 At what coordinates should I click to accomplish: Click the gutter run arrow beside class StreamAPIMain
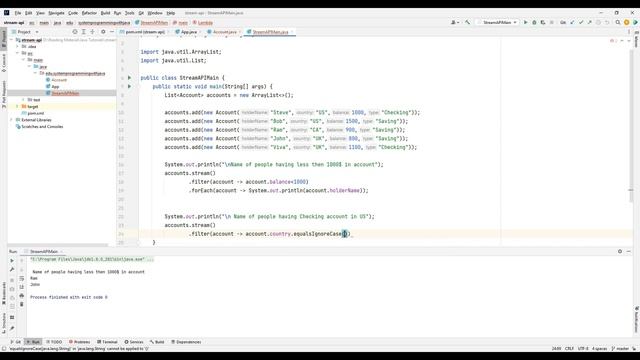tap(129, 78)
